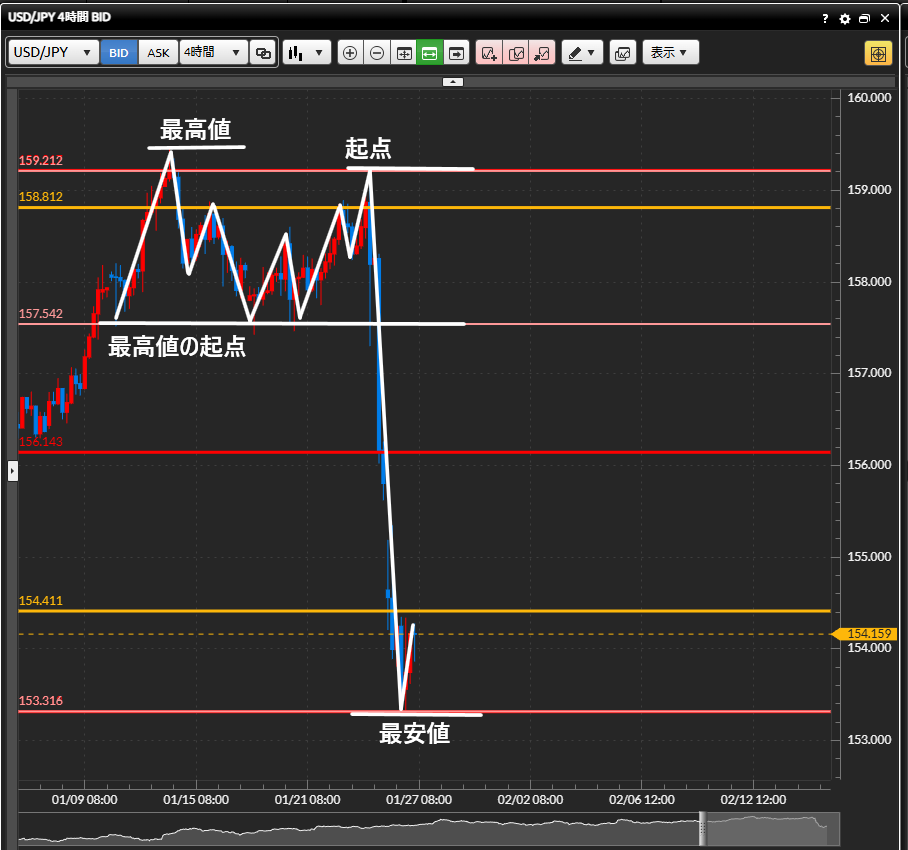Open the drawing pencil tool menu

click(582, 53)
